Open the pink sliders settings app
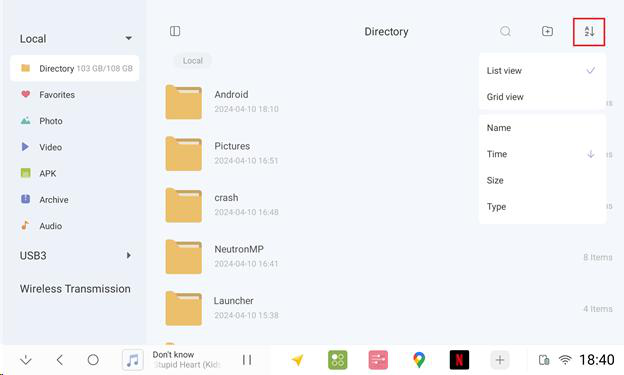The height and width of the screenshot is (375, 624). point(378,360)
